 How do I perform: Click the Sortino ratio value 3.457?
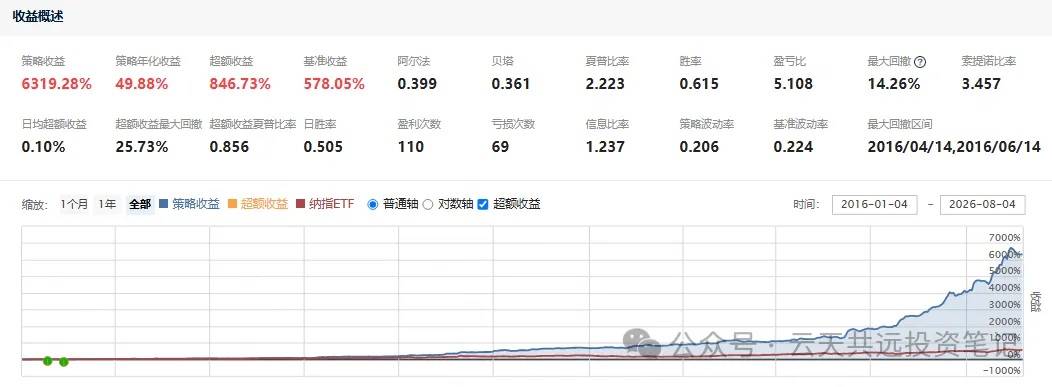point(980,84)
